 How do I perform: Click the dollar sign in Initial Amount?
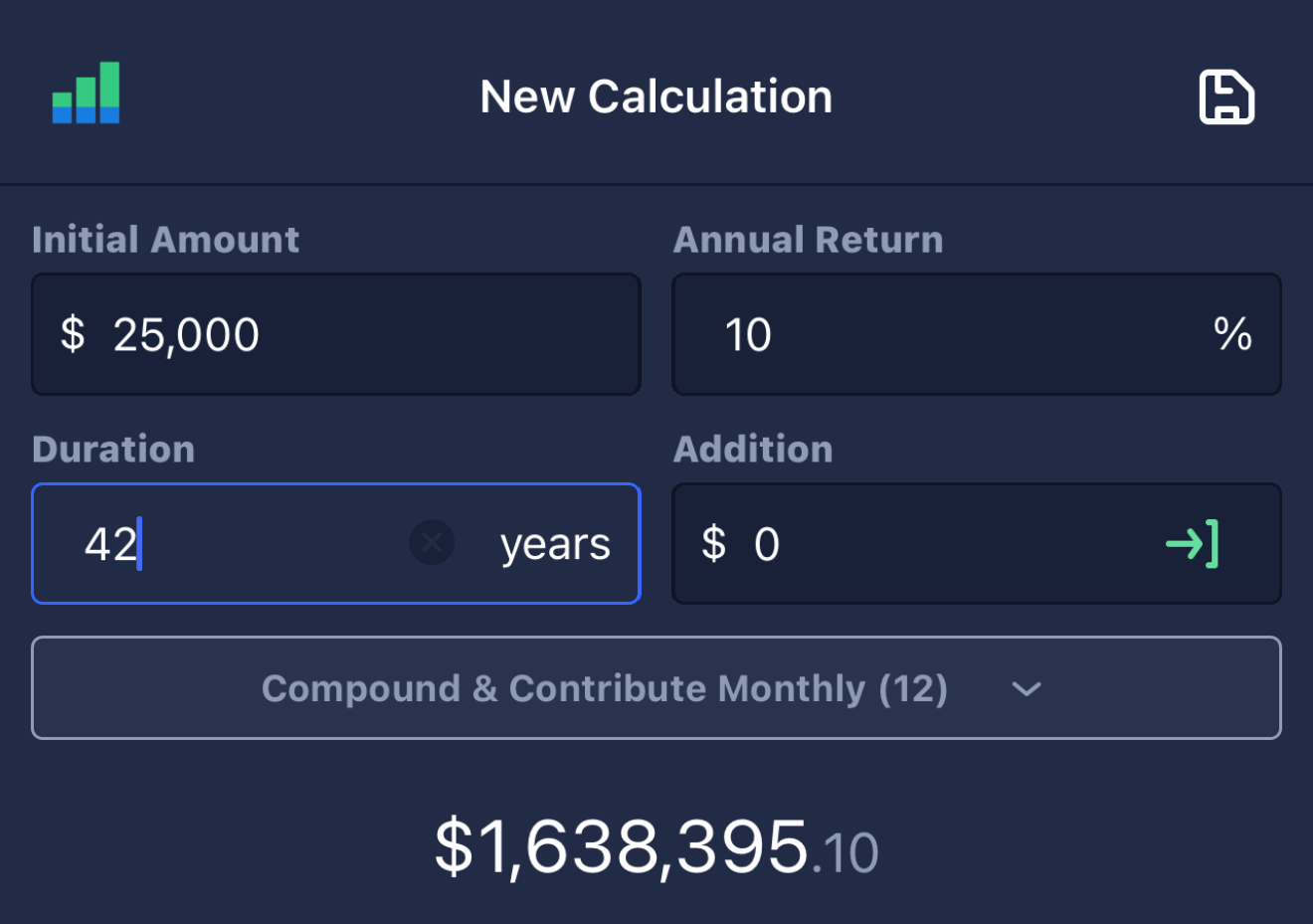click(73, 334)
